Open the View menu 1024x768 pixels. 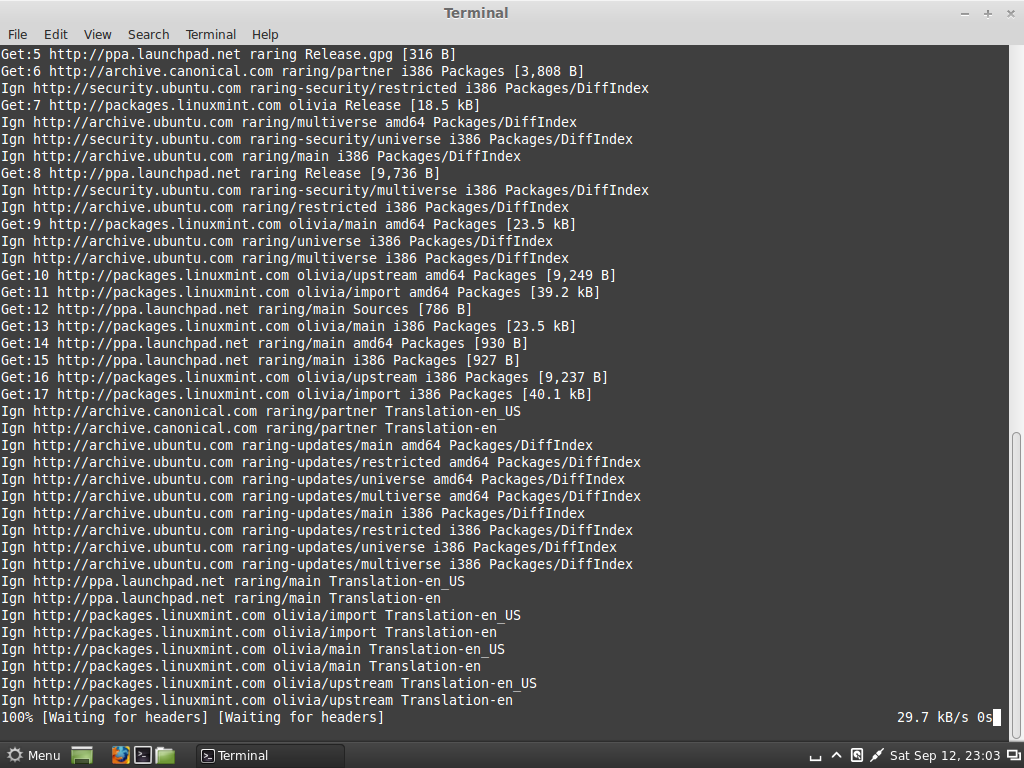click(x=97, y=35)
